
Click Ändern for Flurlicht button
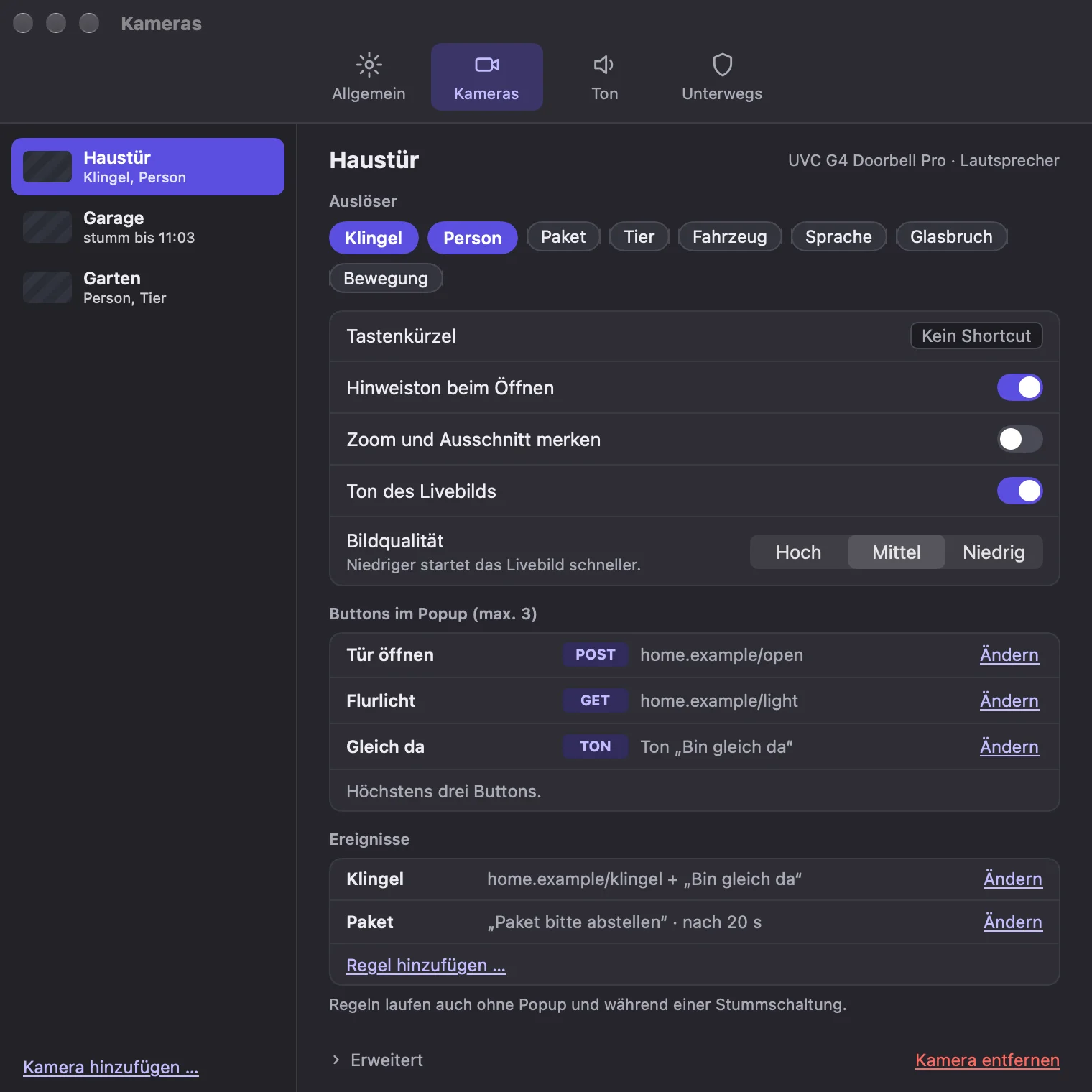click(x=1009, y=701)
